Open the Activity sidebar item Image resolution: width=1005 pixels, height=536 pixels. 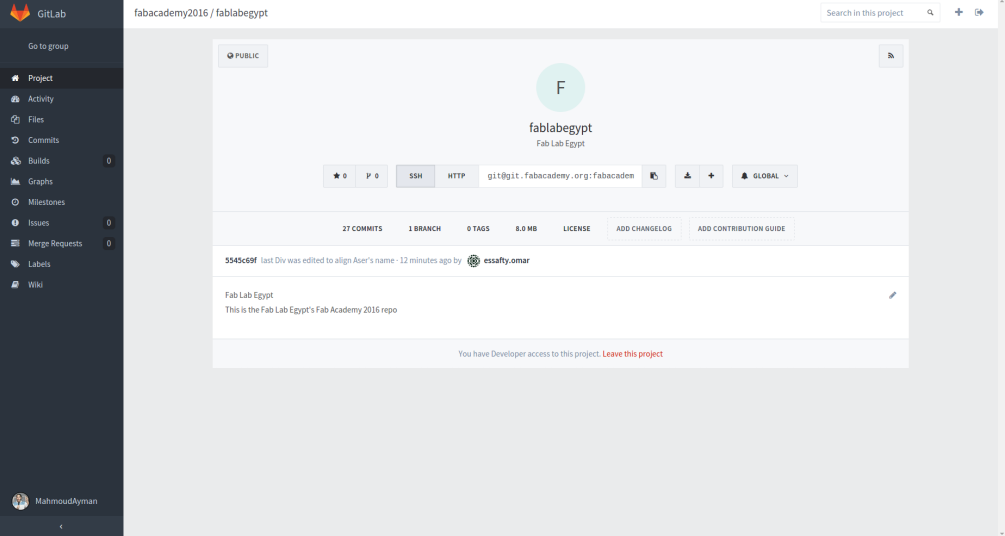pos(62,99)
